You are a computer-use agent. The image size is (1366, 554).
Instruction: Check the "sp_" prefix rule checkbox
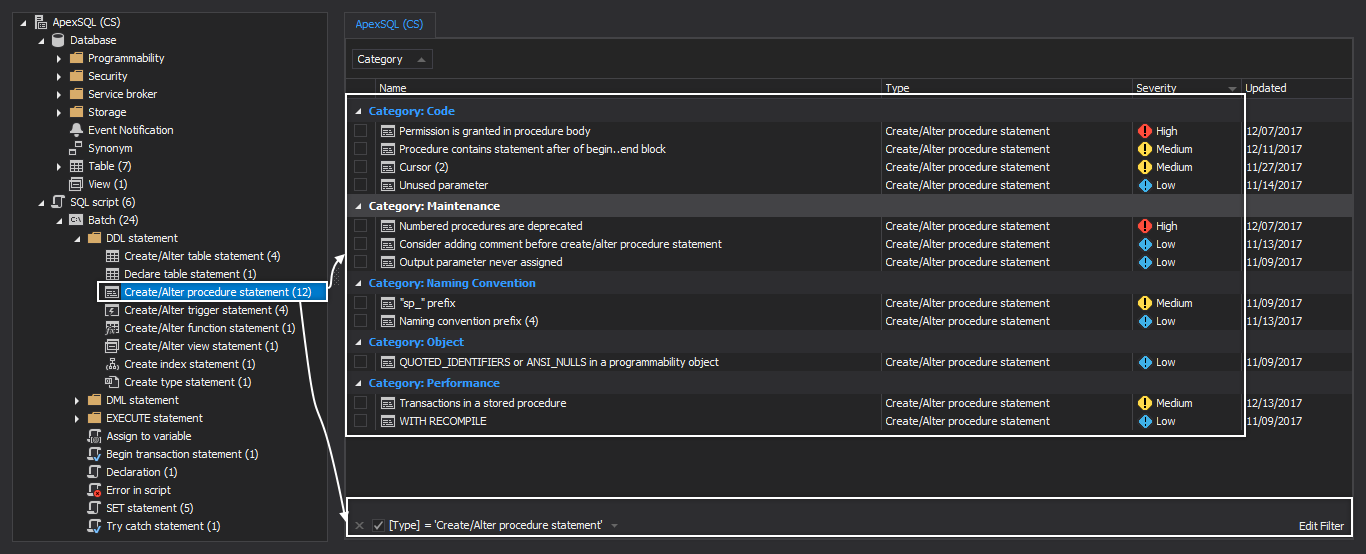(360, 303)
